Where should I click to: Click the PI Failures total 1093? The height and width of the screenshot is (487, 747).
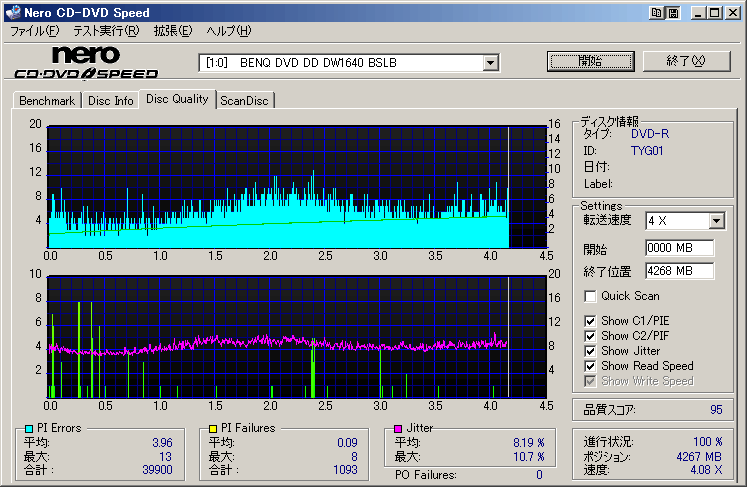pyautogui.click(x=345, y=470)
